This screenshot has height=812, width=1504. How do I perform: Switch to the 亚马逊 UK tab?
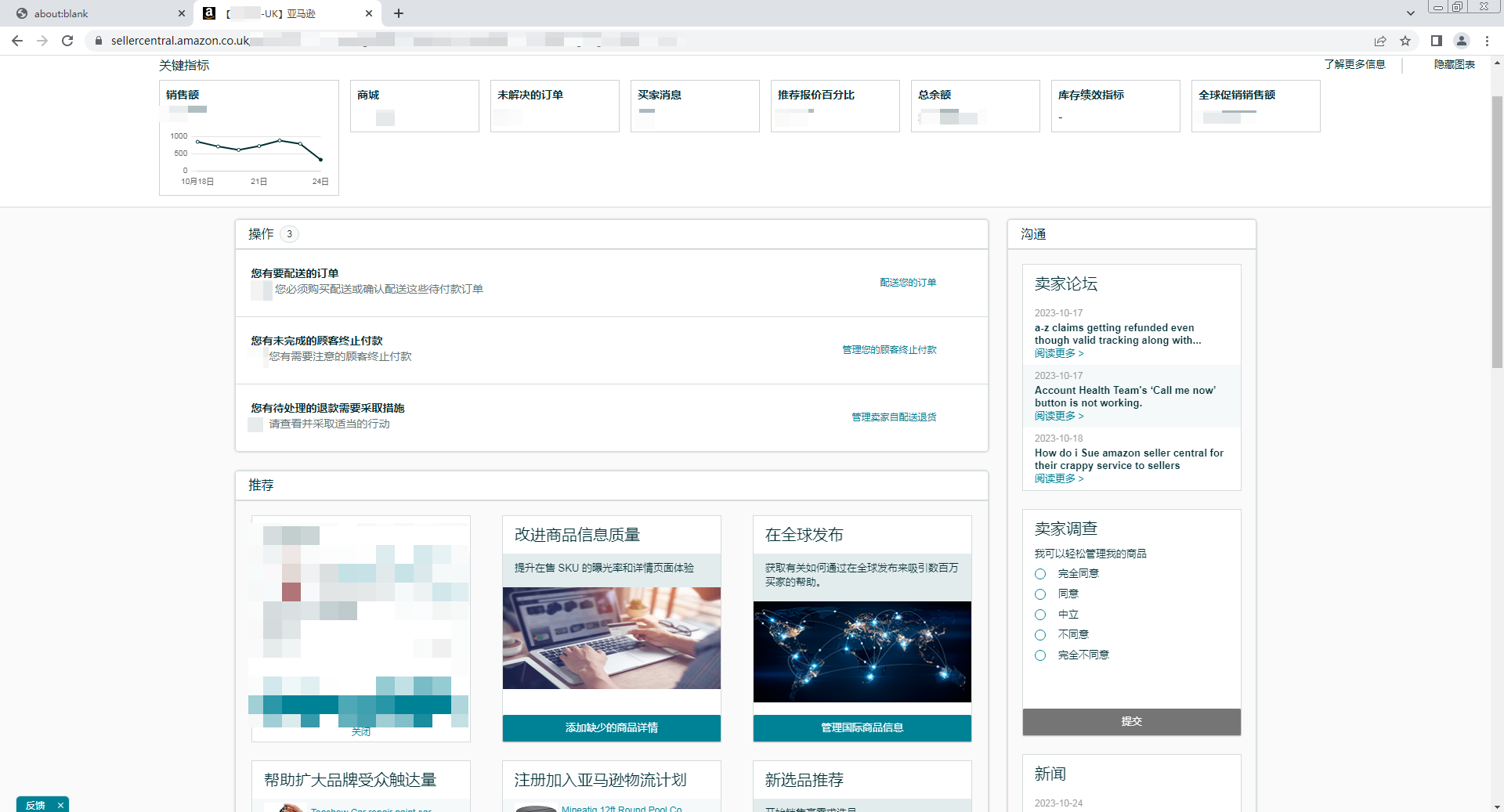click(287, 13)
